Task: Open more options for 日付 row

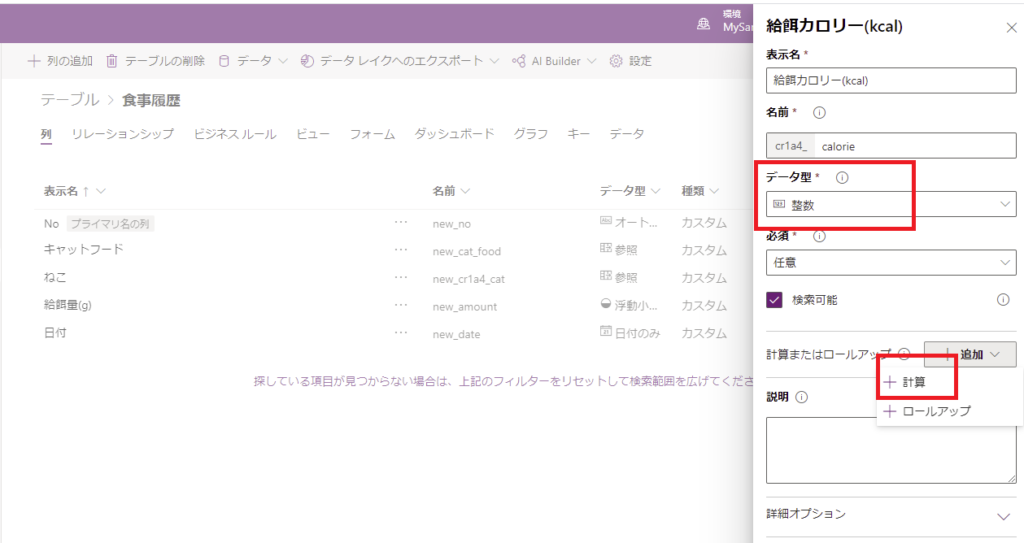Action: (x=401, y=333)
